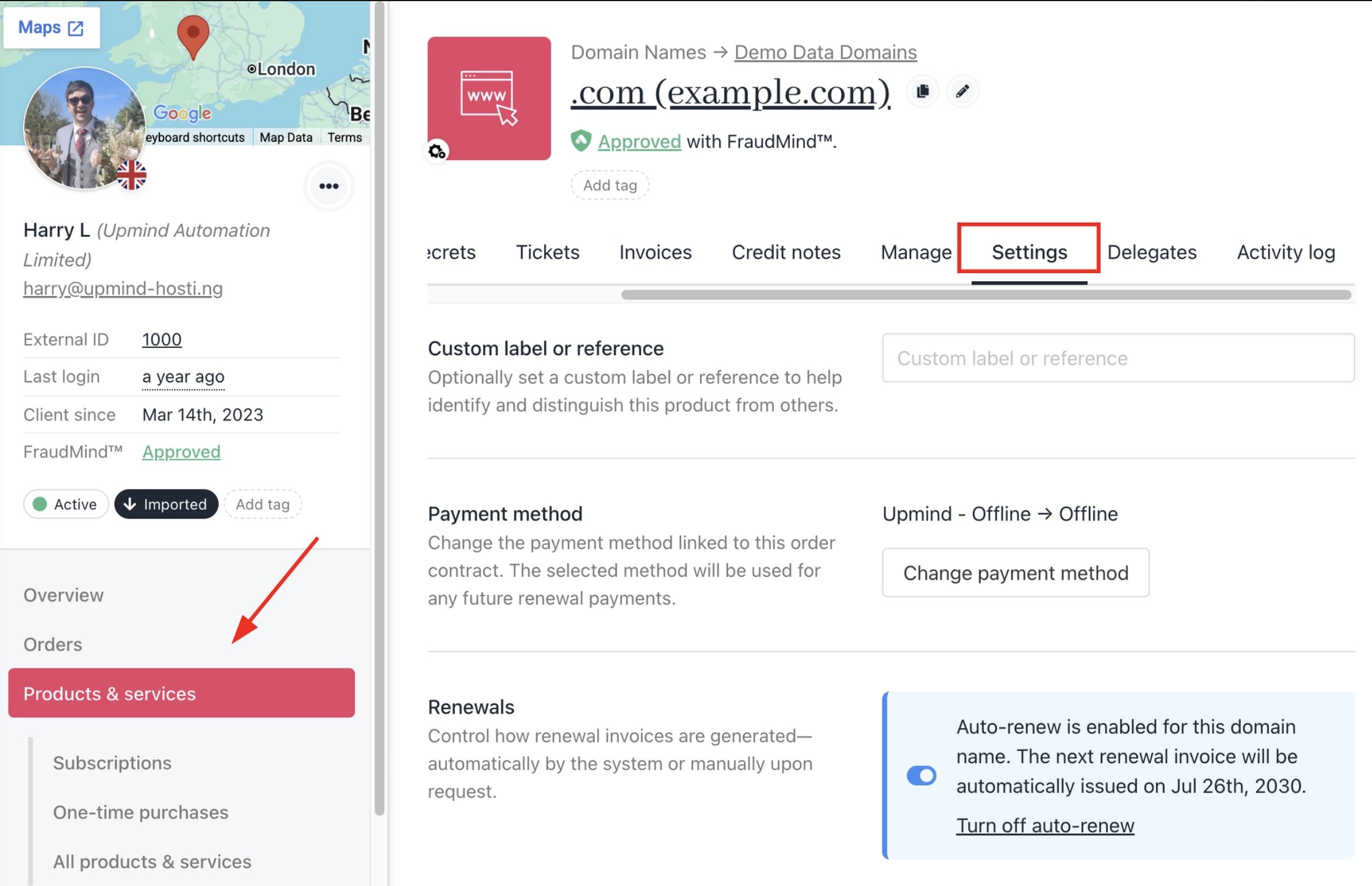
Task: Click the gear badge on product icon
Action: [437, 151]
